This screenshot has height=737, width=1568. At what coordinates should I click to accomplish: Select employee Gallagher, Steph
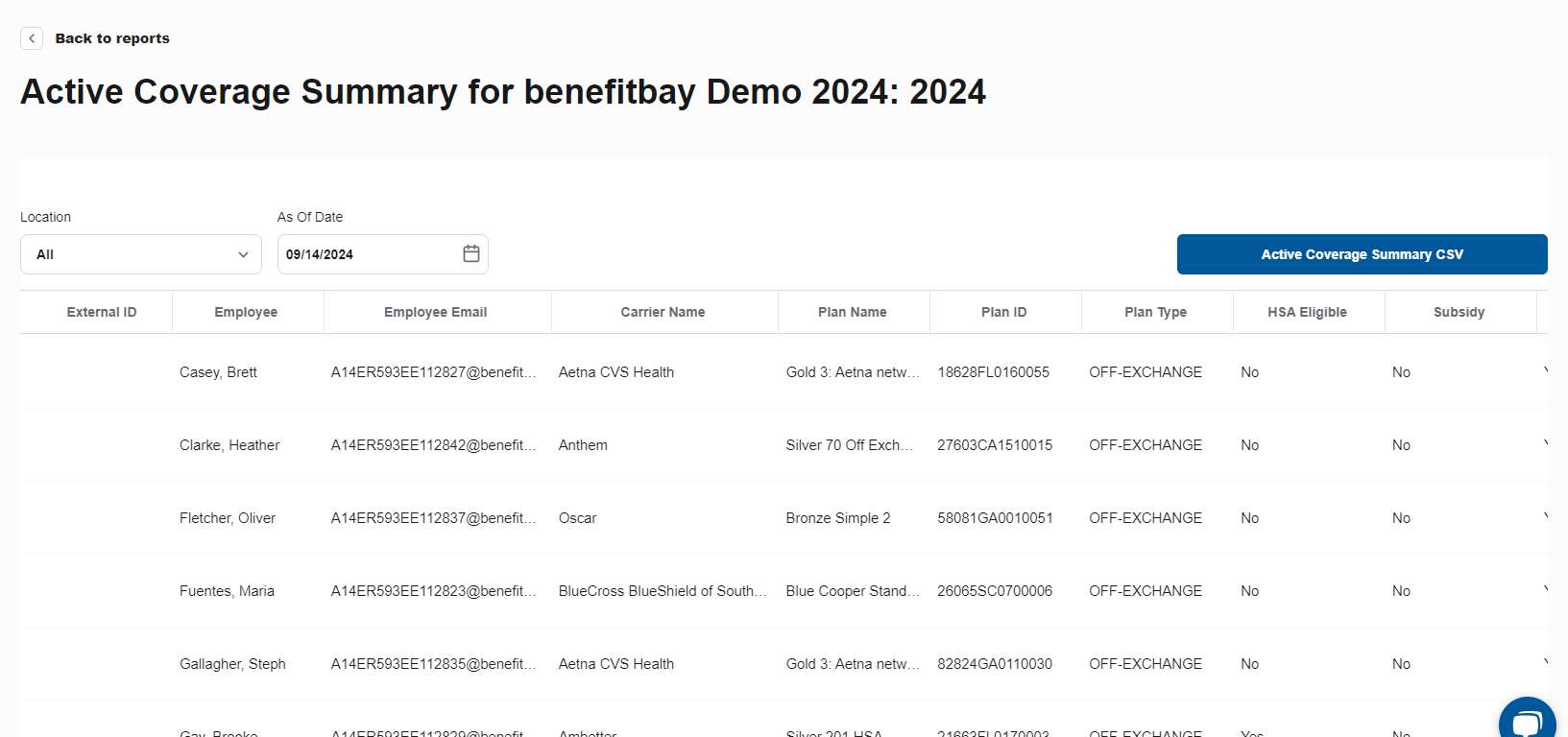(232, 664)
